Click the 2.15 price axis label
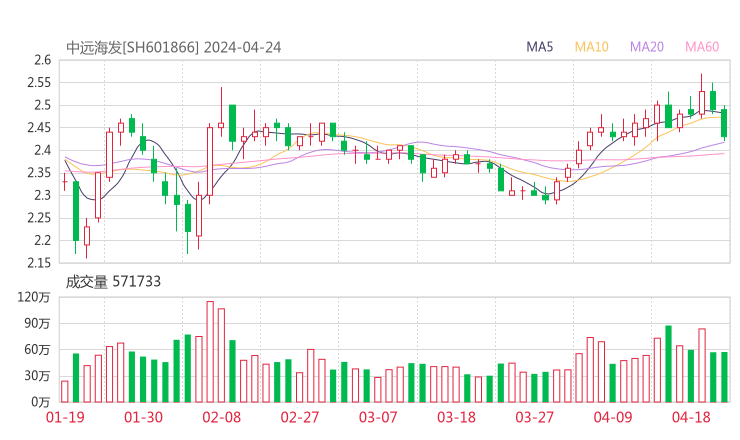 pos(39,263)
